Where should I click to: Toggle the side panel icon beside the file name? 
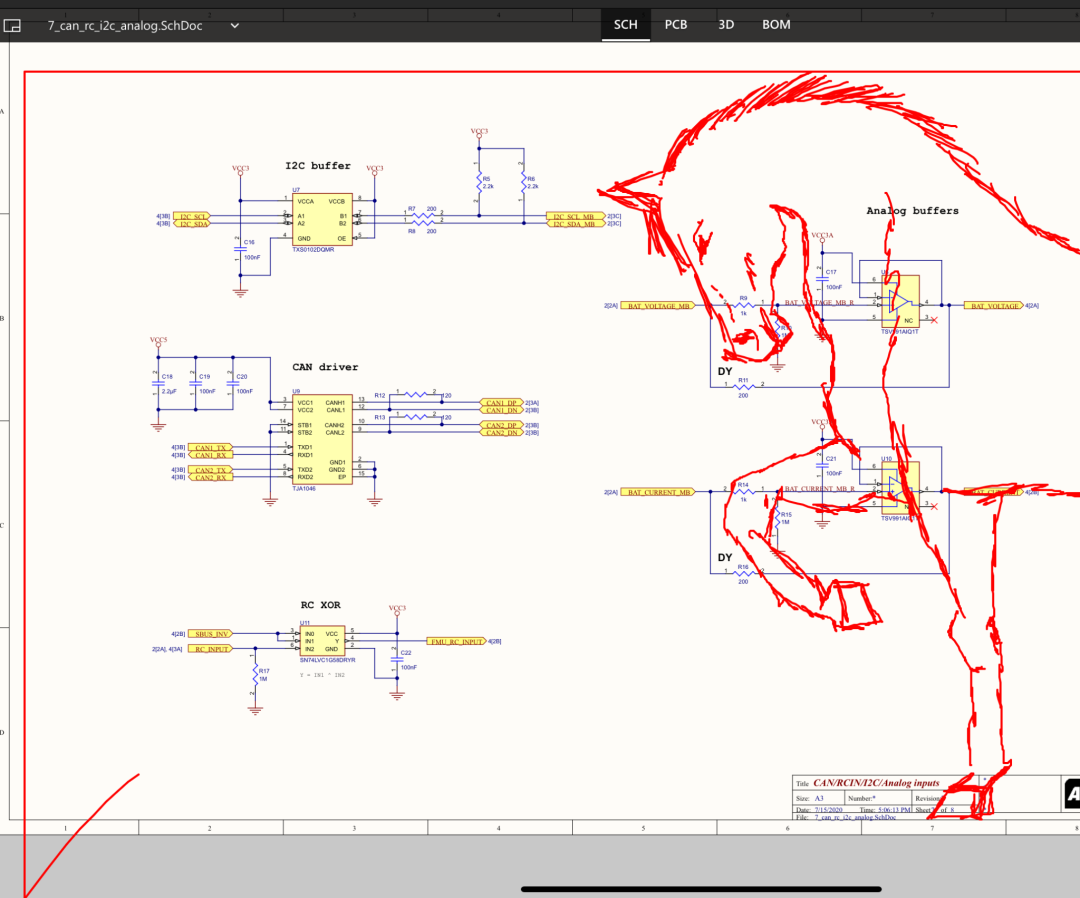tap(12, 25)
